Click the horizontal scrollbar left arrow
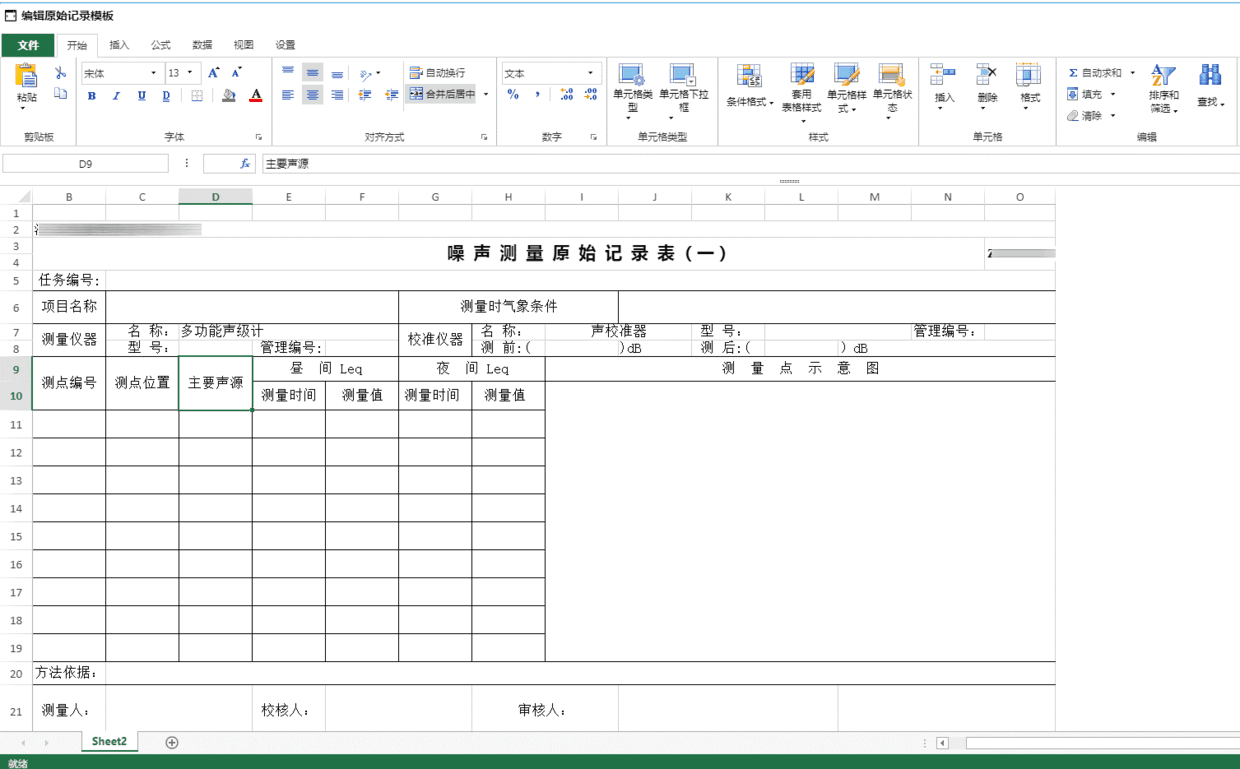The width and height of the screenshot is (1240, 769). [x=942, y=743]
